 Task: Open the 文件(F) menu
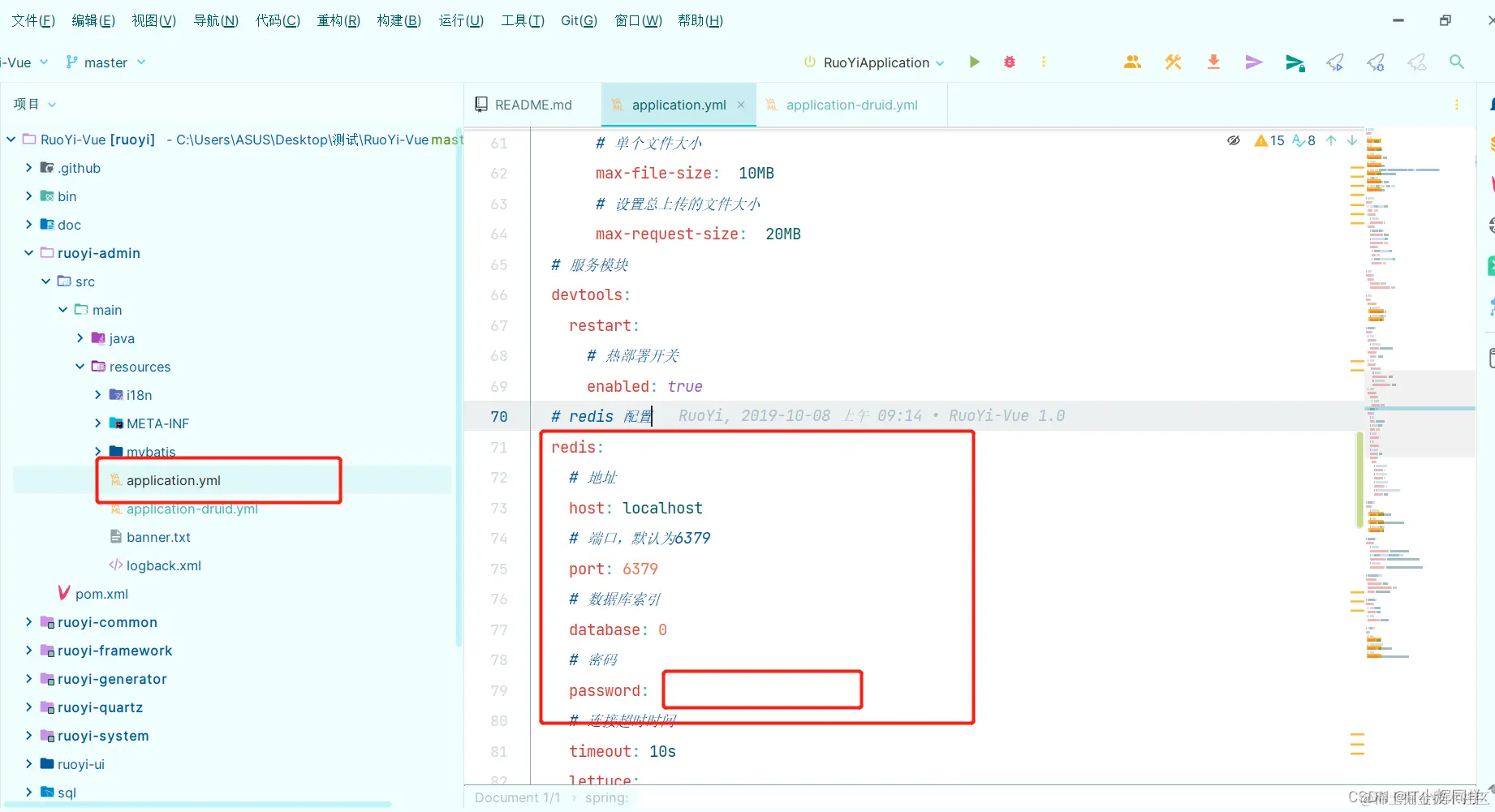[33, 20]
